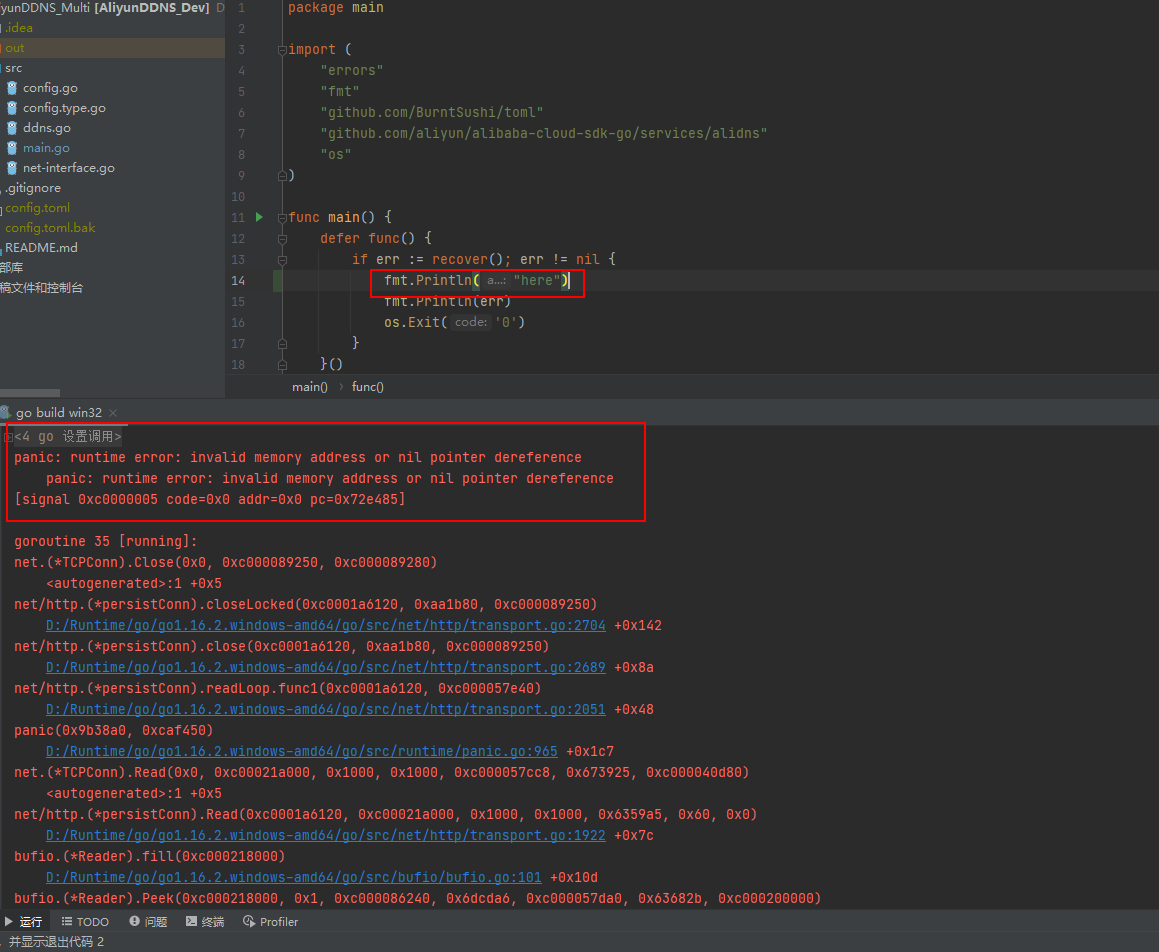The width and height of the screenshot is (1159, 952).
Task: Click the 'code:' parameter hint in os.Exit call
Action: (471, 322)
